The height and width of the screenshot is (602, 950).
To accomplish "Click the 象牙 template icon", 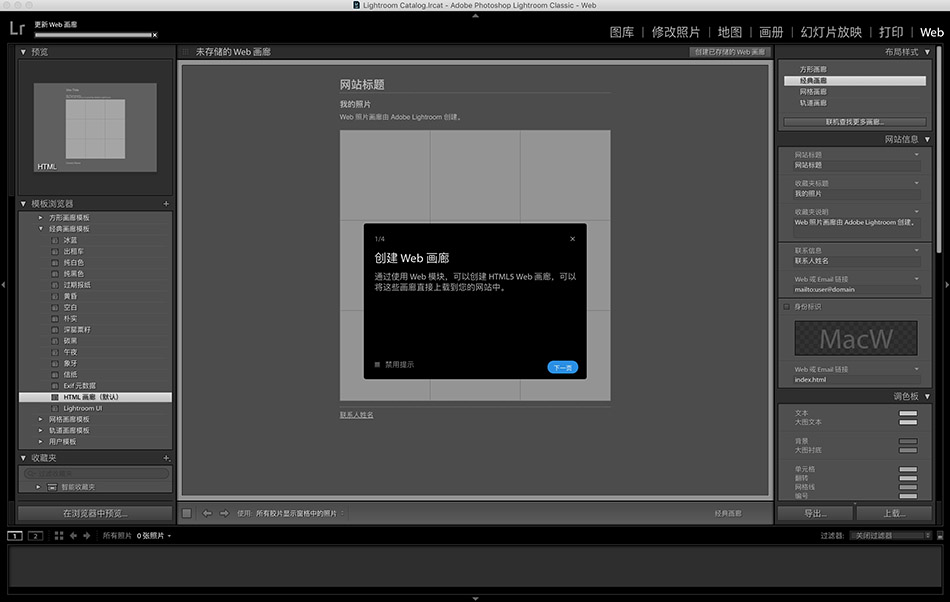I will [x=55, y=363].
